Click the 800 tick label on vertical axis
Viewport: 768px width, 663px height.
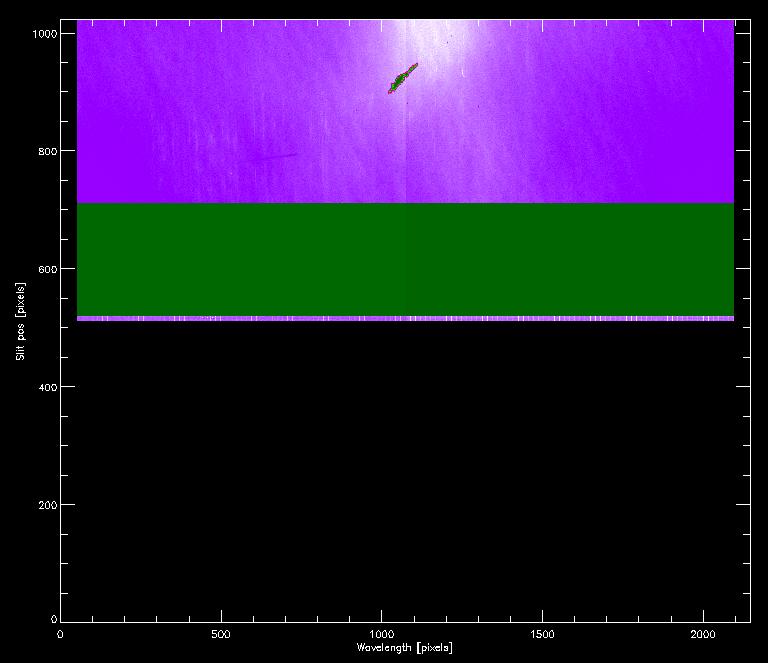(48, 151)
